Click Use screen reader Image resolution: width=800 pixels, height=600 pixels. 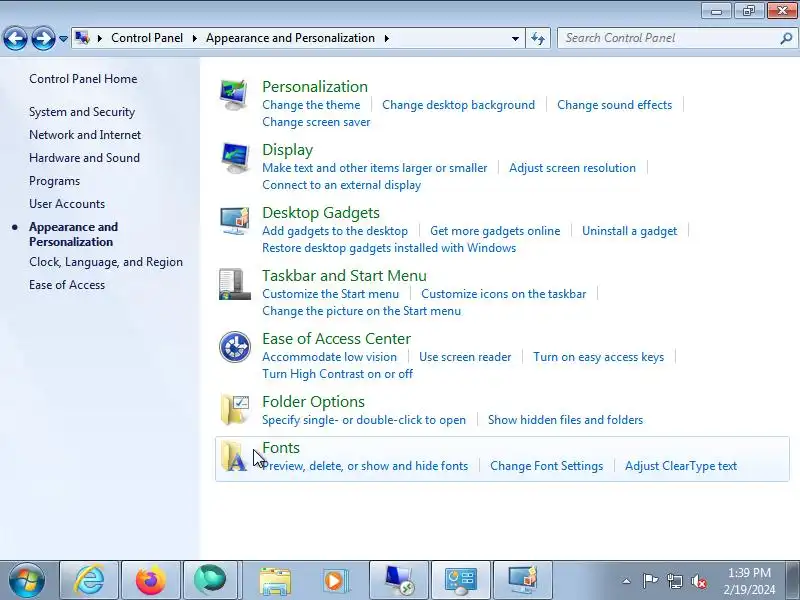pyautogui.click(x=465, y=357)
